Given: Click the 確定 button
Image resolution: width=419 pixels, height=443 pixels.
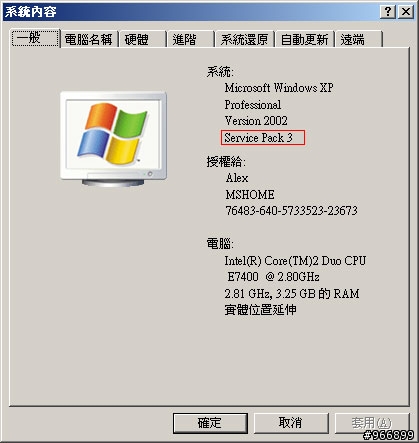Looking at the screenshot, I should (x=210, y=423).
